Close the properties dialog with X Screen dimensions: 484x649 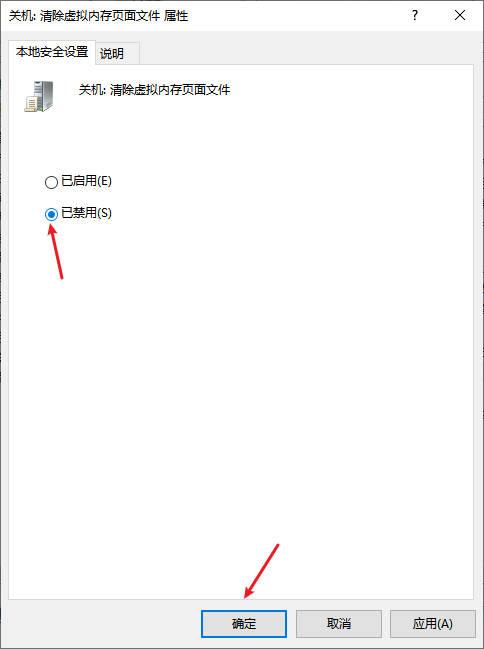[x=460, y=15]
